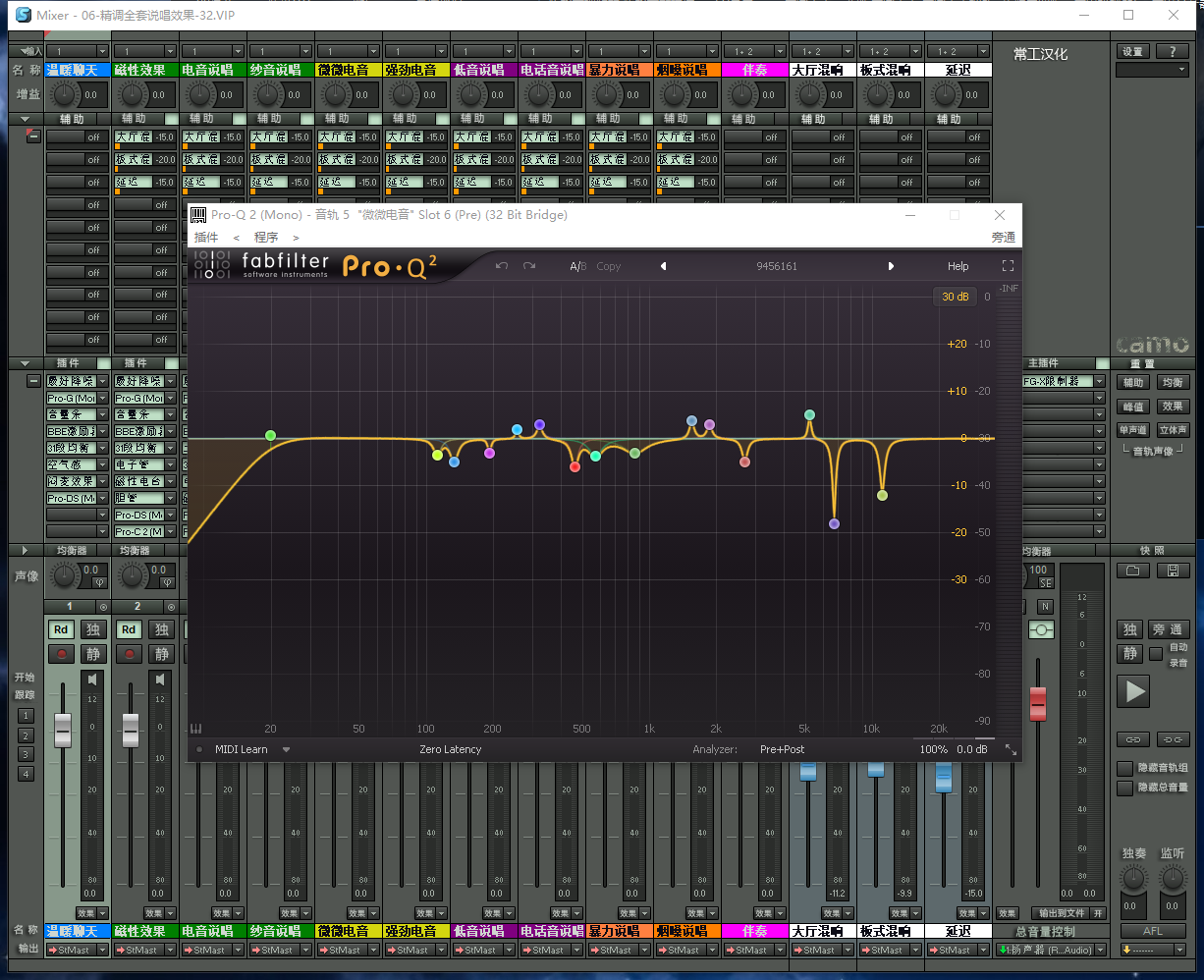This screenshot has height=980, width=1204.
Task: Click the circle icon beside channel 2 number
Action: click(171, 607)
